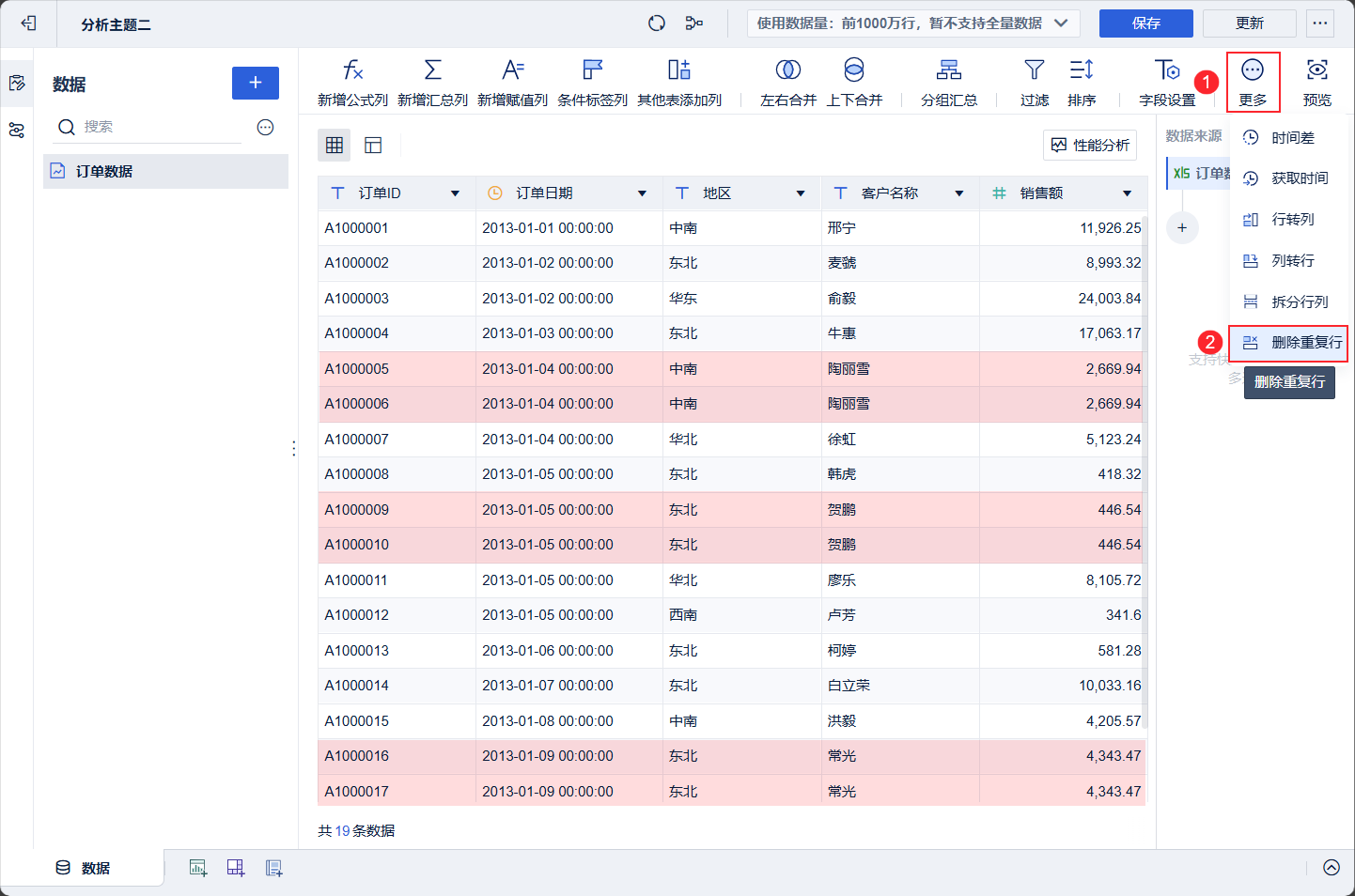This screenshot has width=1355, height=896.
Task: Click the 更多 toolbar button
Action: click(1253, 82)
